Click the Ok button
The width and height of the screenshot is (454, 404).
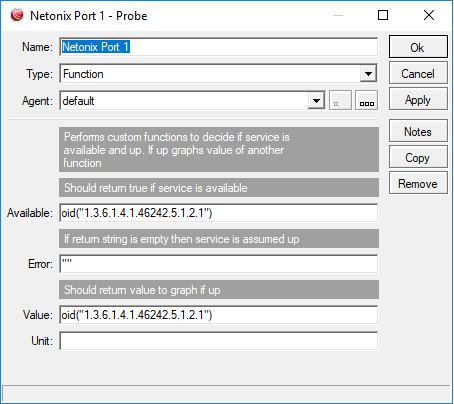tap(418, 47)
